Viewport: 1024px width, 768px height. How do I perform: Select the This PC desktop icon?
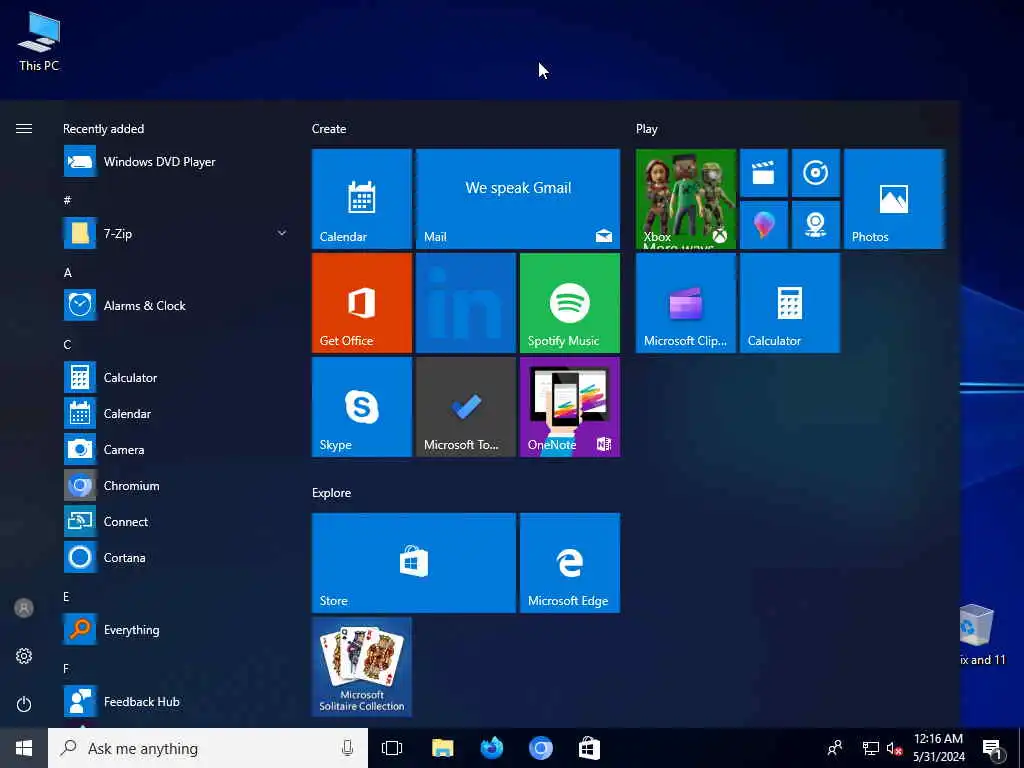[39, 42]
